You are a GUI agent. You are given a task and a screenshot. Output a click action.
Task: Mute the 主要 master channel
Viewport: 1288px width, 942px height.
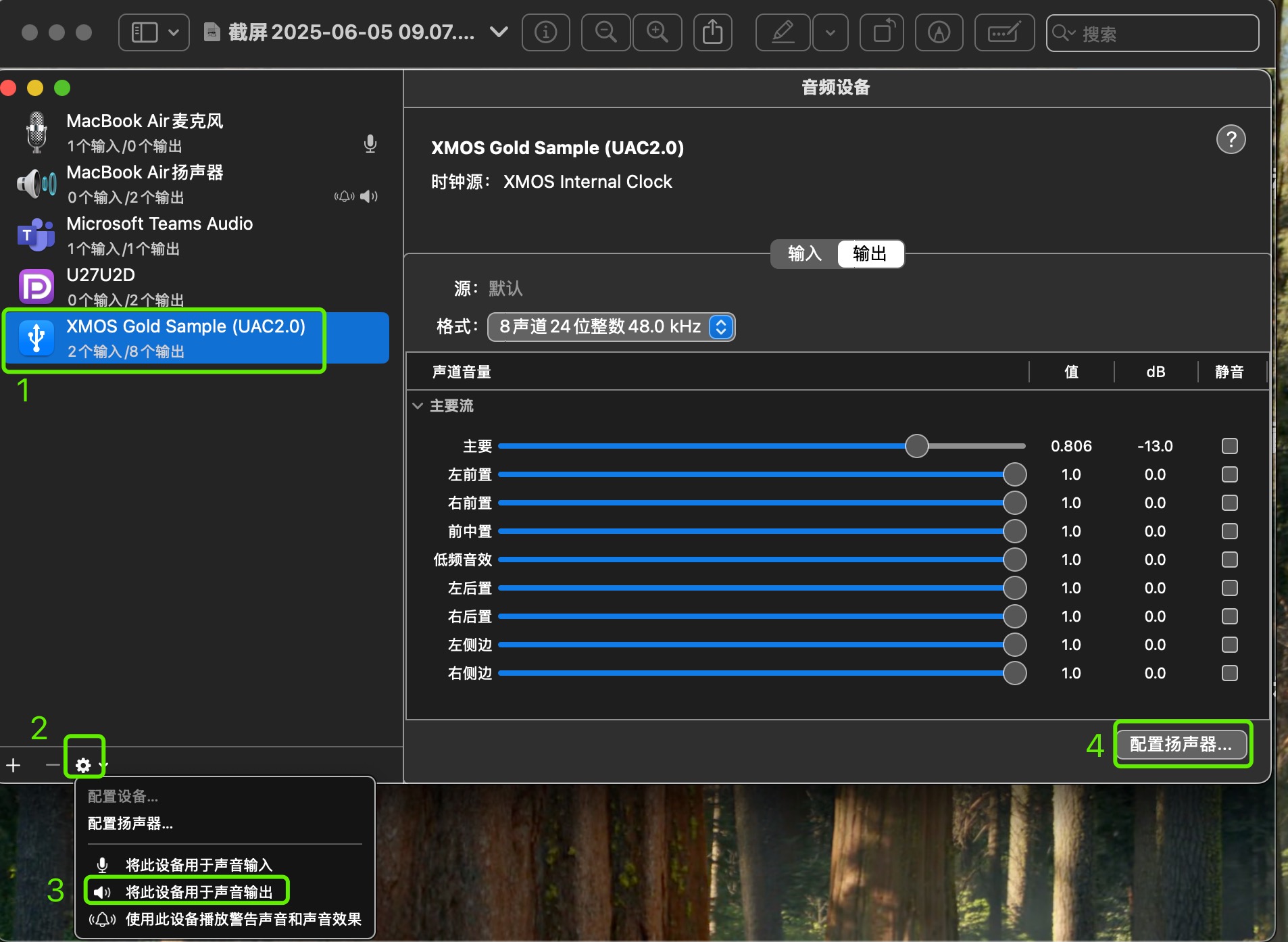pyautogui.click(x=1230, y=446)
